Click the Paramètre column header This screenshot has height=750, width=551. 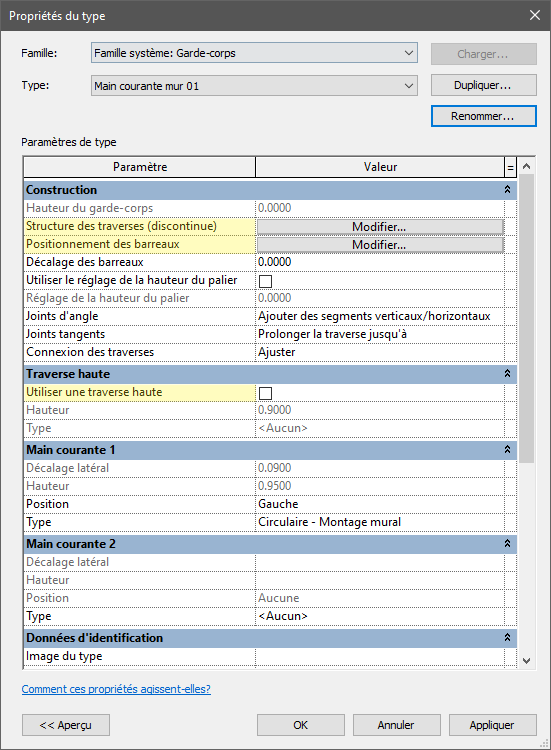click(140, 167)
